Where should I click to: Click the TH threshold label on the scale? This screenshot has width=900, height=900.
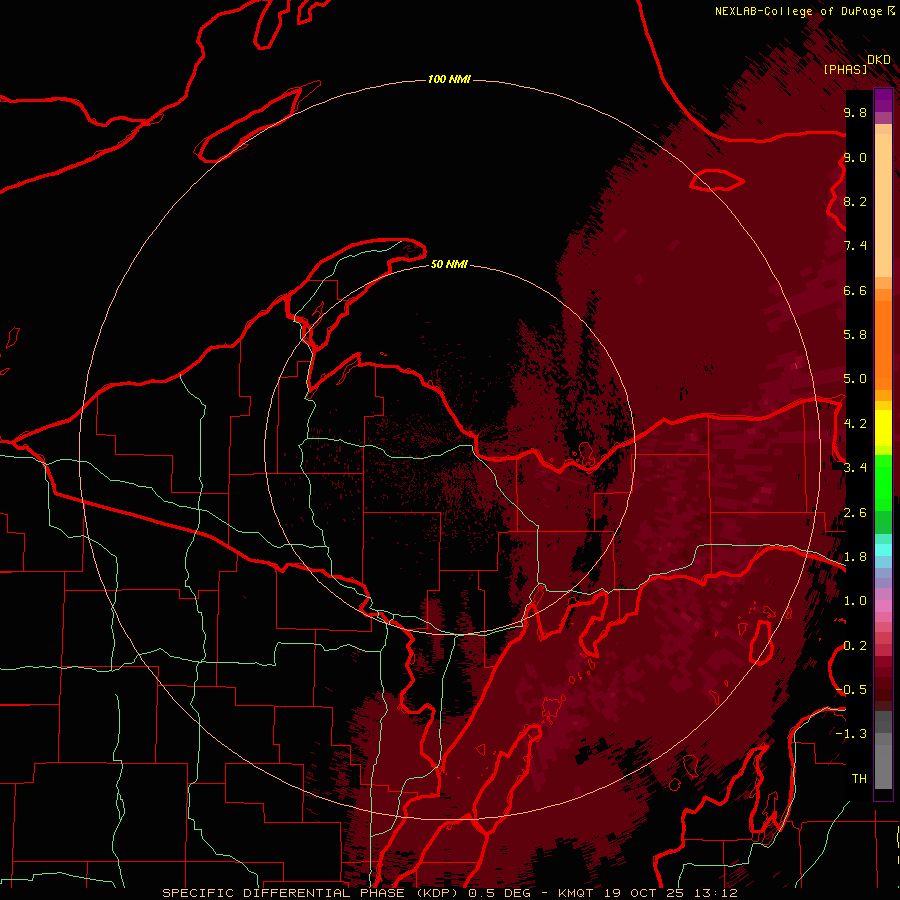pyautogui.click(x=859, y=779)
